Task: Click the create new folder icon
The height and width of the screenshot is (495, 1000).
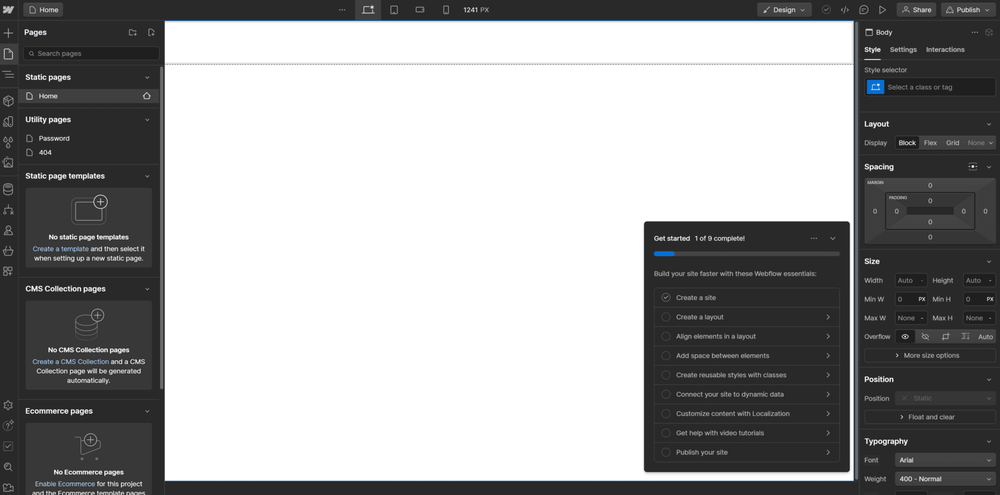Action: pos(132,33)
